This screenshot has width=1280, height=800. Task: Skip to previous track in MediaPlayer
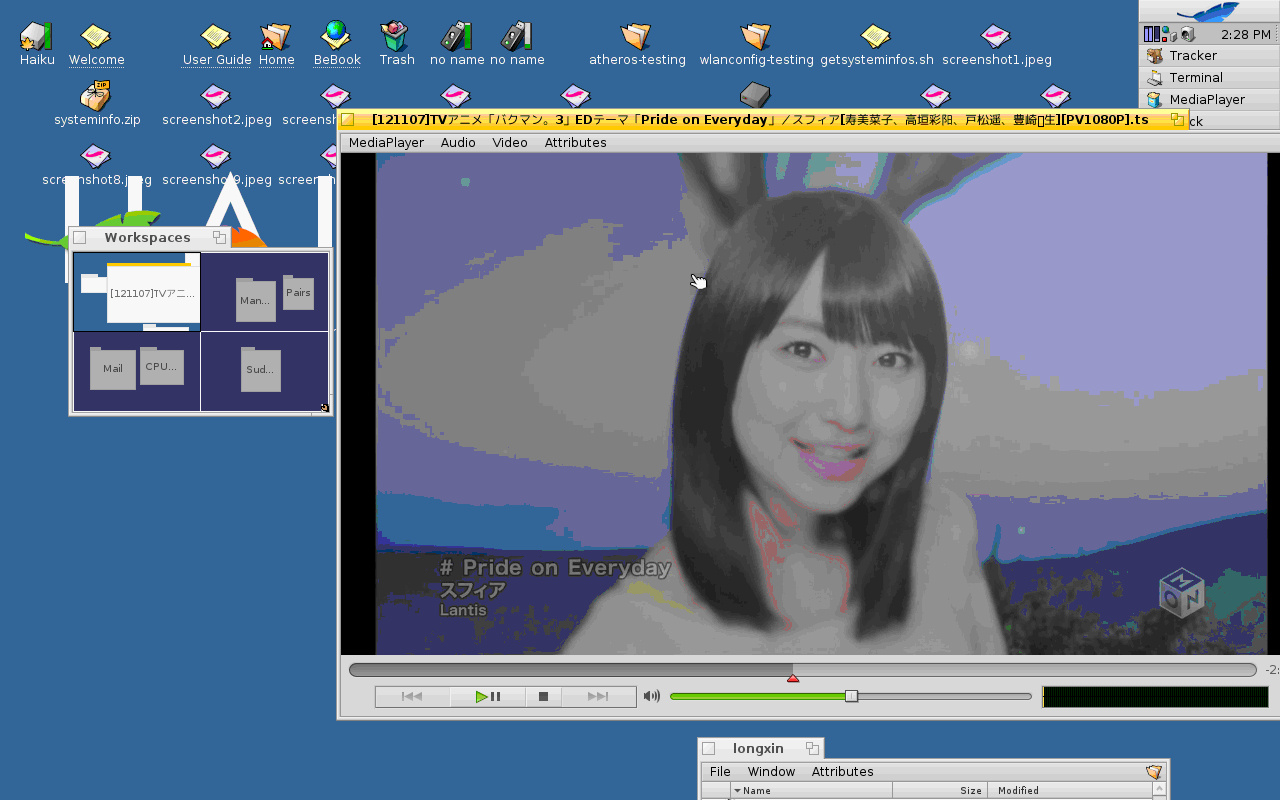pos(412,697)
